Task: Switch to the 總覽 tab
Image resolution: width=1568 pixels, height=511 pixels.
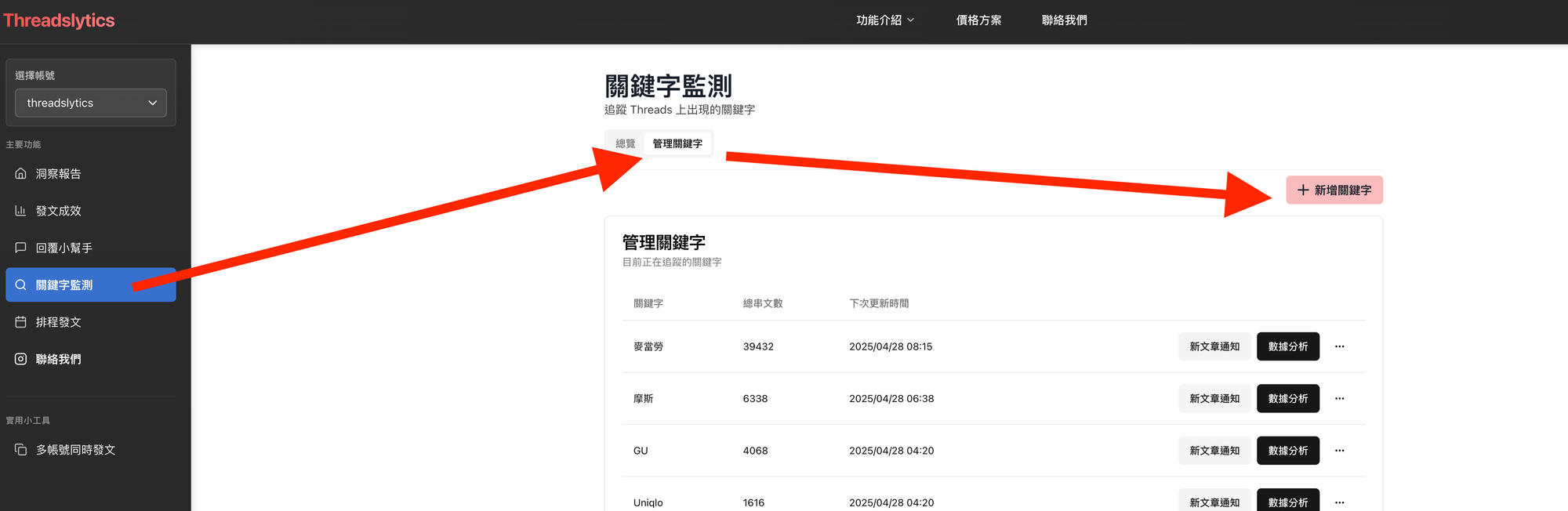Action: point(626,143)
